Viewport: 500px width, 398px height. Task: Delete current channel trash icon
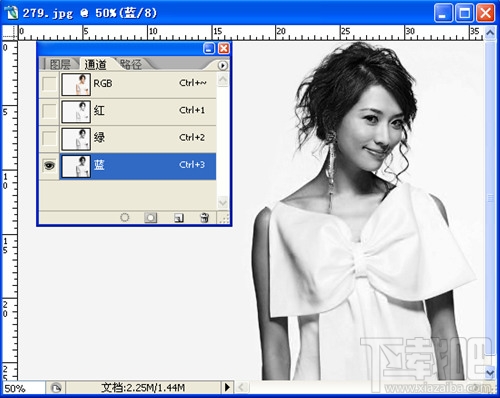coord(204,218)
